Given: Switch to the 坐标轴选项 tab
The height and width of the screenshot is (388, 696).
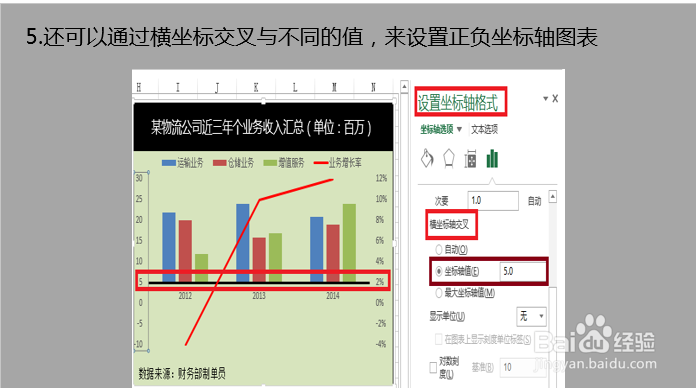Looking at the screenshot, I should (437, 129).
